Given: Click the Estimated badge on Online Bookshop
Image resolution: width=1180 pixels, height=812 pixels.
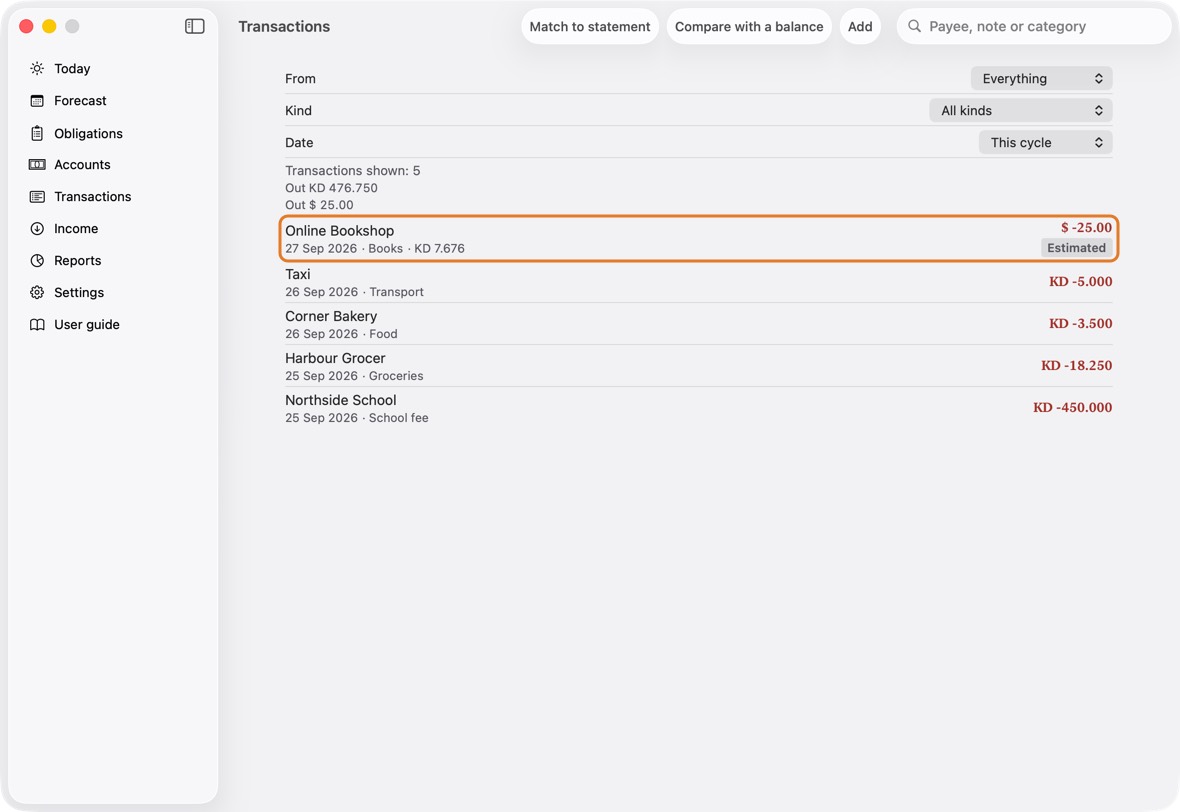Looking at the screenshot, I should 1076,248.
